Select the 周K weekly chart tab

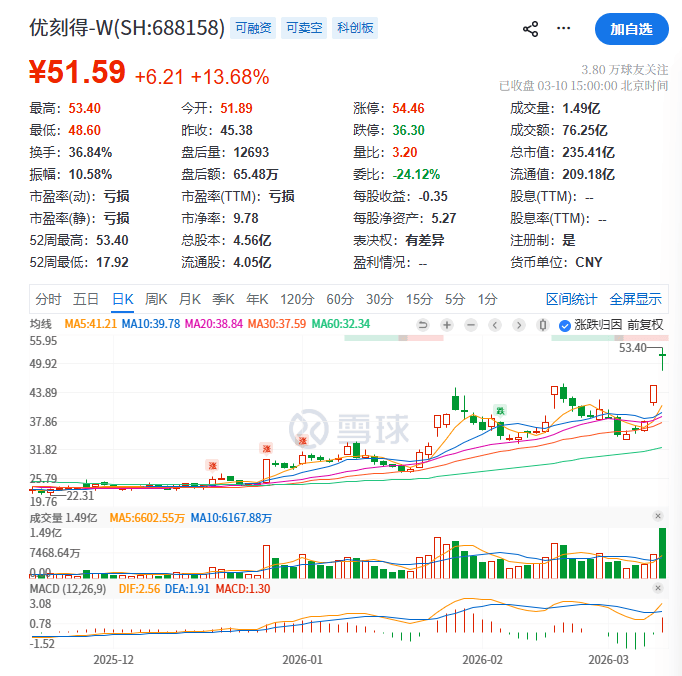click(156, 299)
